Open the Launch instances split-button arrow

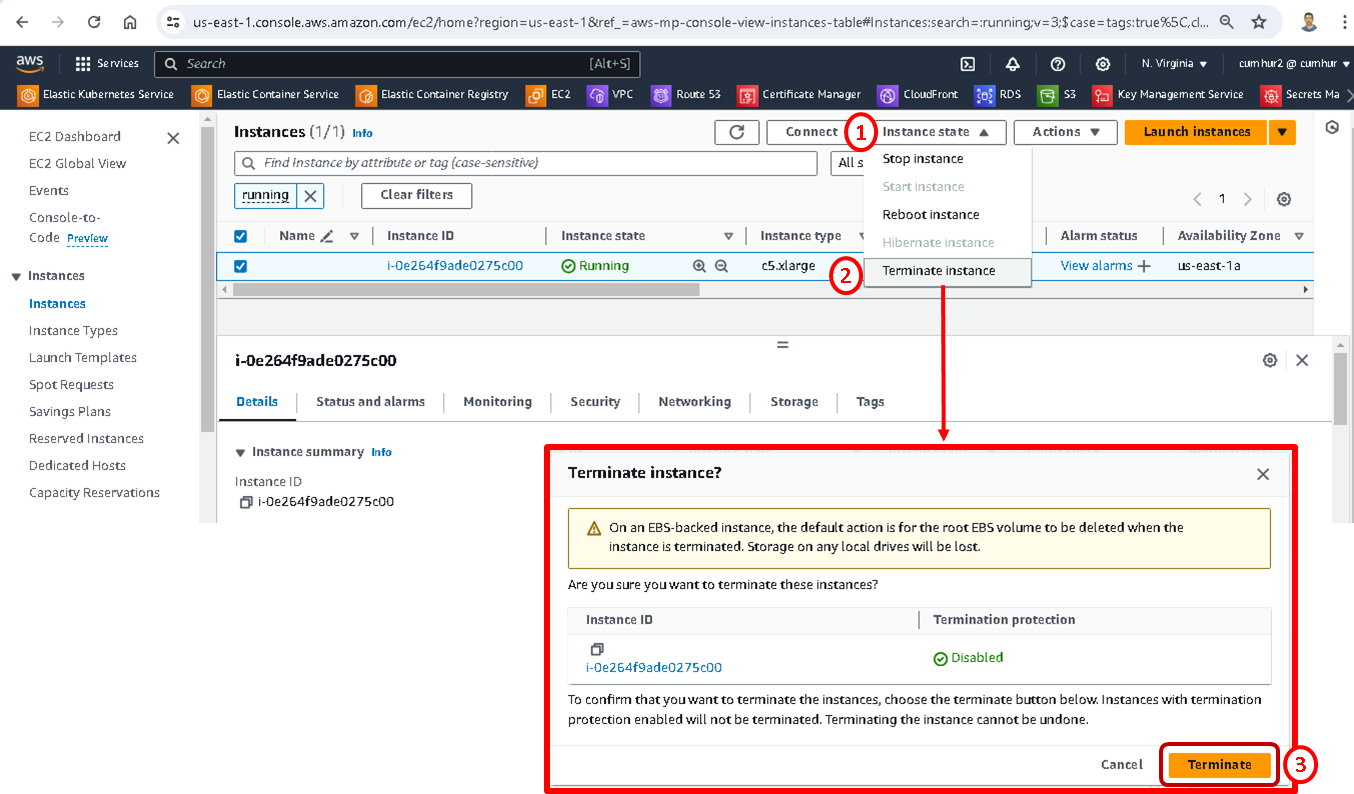(x=1282, y=132)
